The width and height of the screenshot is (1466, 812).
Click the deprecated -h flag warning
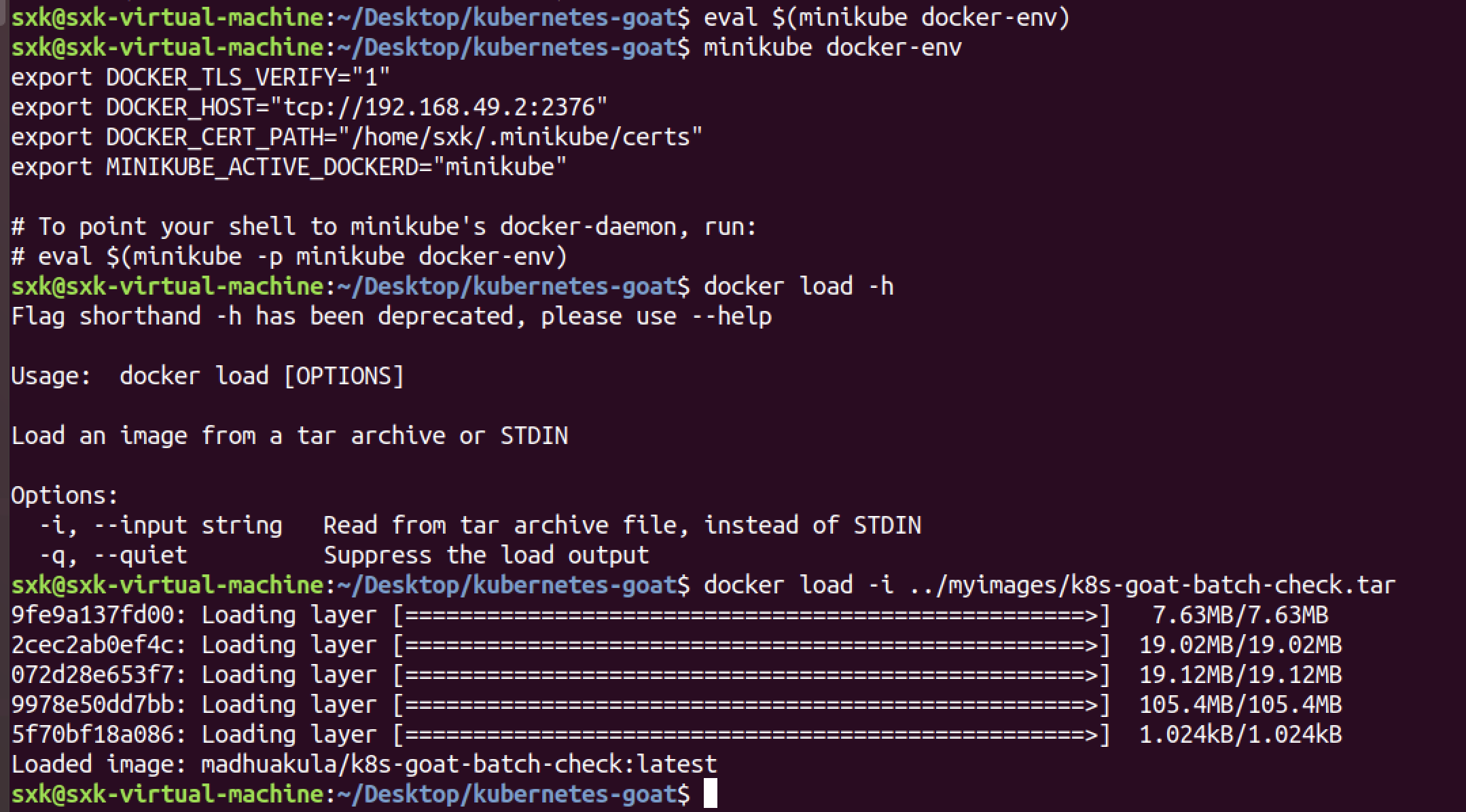[391, 316]
